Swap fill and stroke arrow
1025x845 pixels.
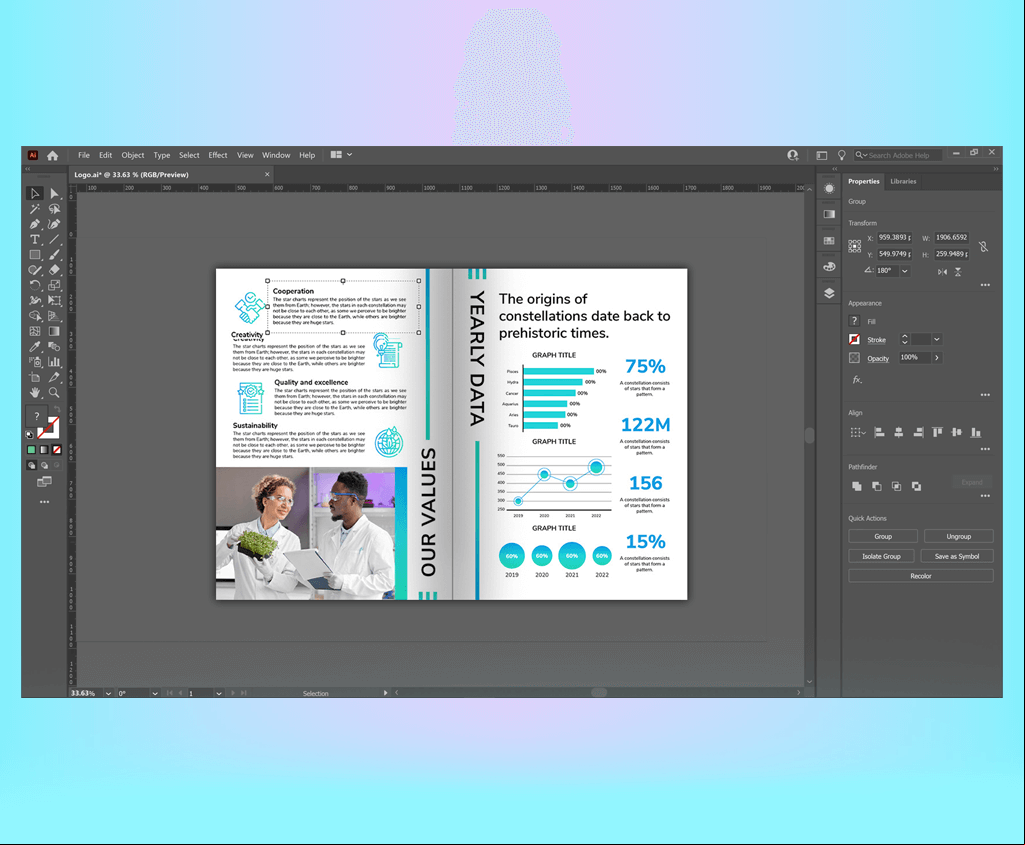tap(57, 410)
